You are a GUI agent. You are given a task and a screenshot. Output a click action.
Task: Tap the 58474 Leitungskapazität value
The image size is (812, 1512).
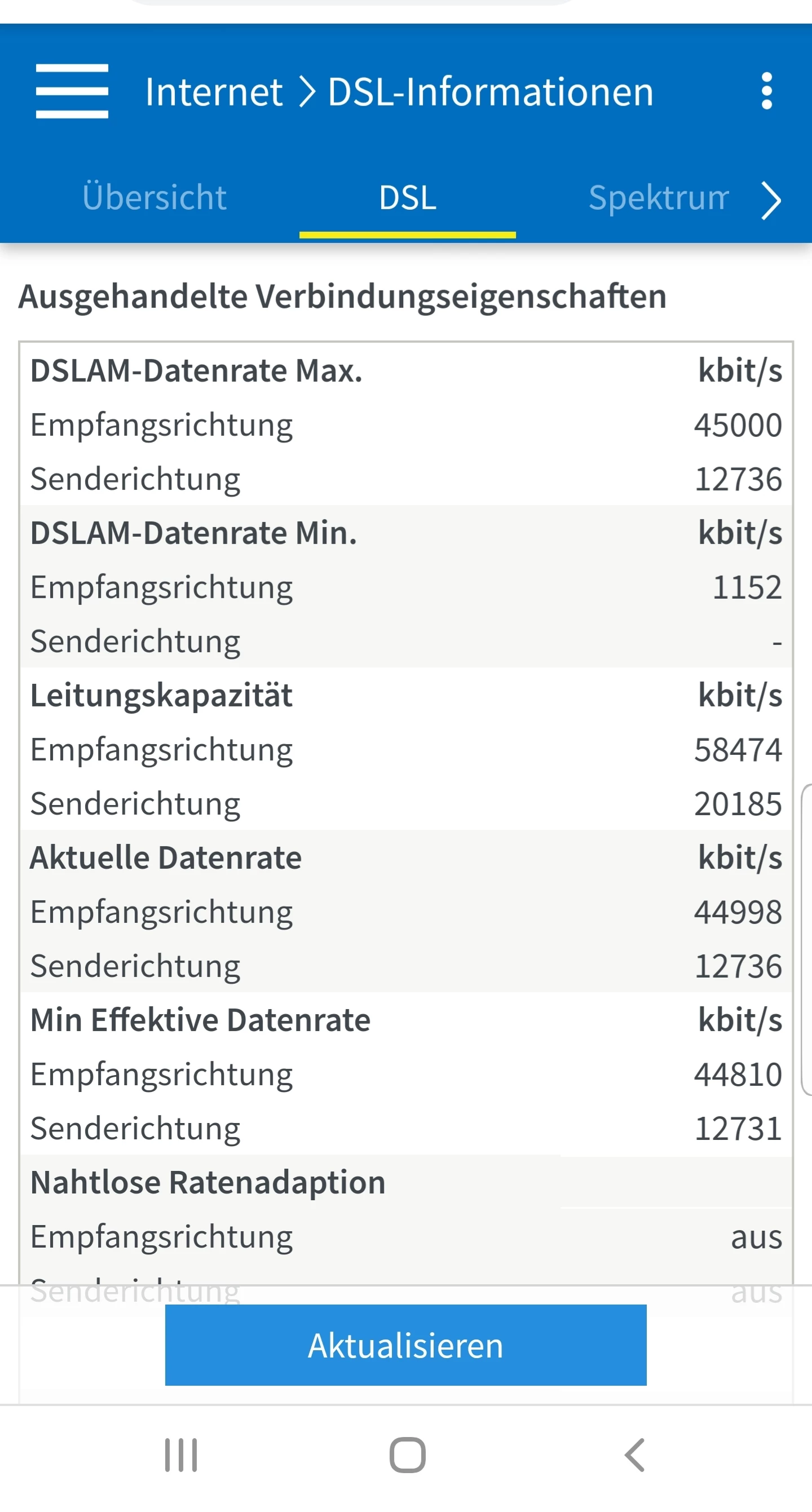click(x=738, y=750)
